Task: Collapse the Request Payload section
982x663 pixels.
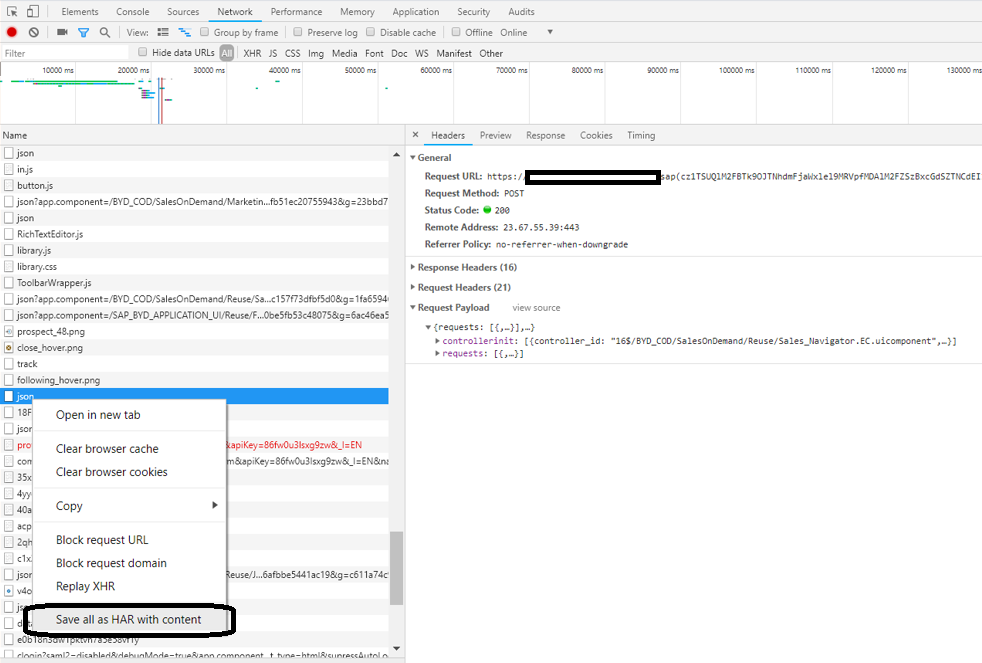Action: click(413, 307)
